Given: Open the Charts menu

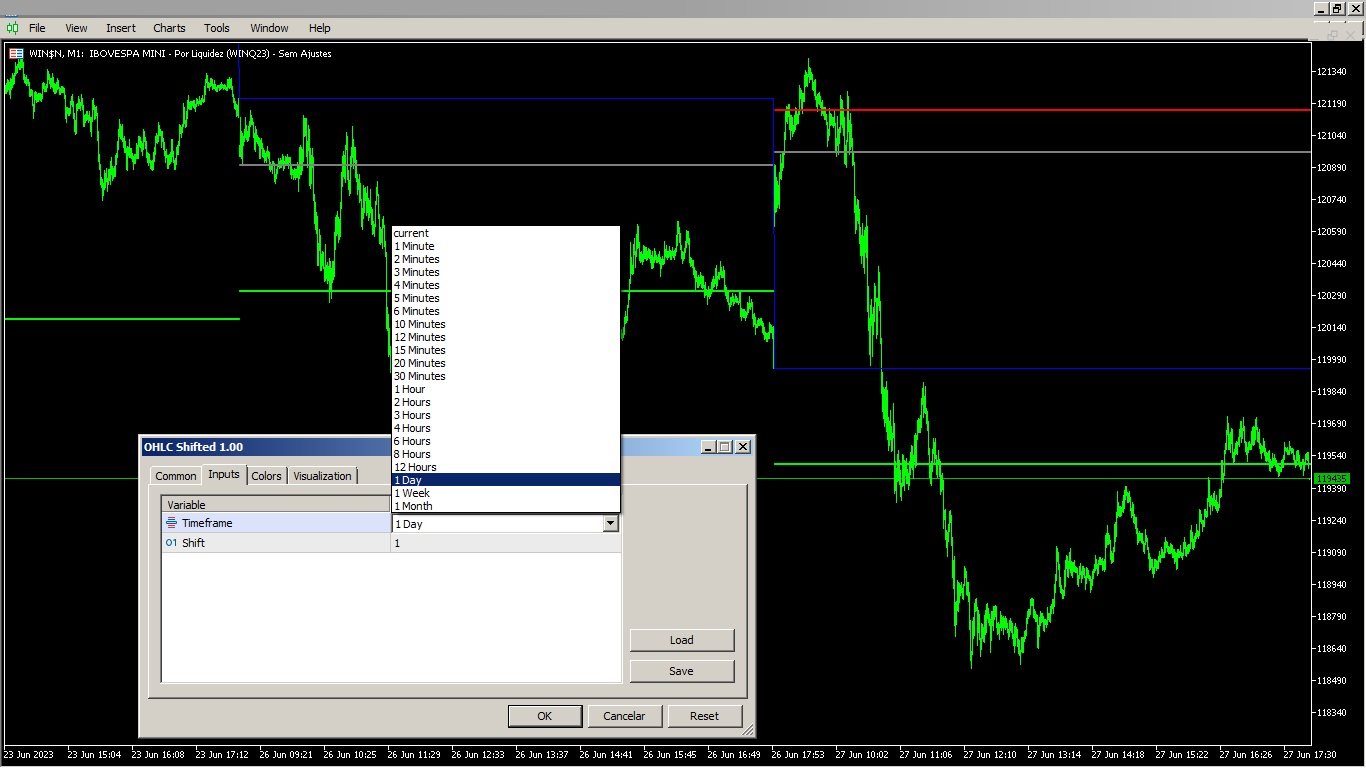Looking at the screenshot, I should tap(168, 28).
